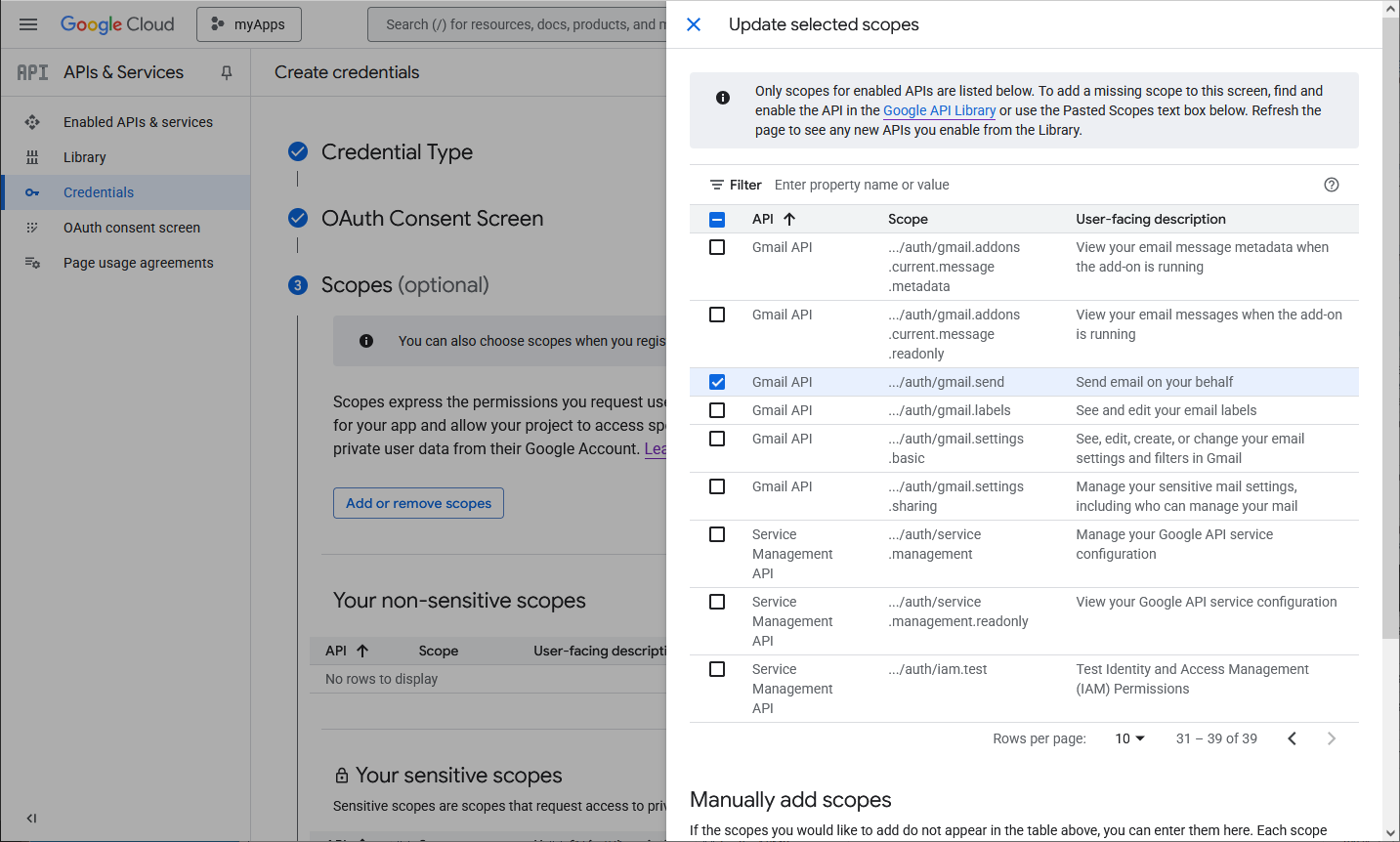The height and width of the screenshot is (842, 1400).
Task: Check the gmail.labels scope checkbox
Action: click(x=717, y=410)
